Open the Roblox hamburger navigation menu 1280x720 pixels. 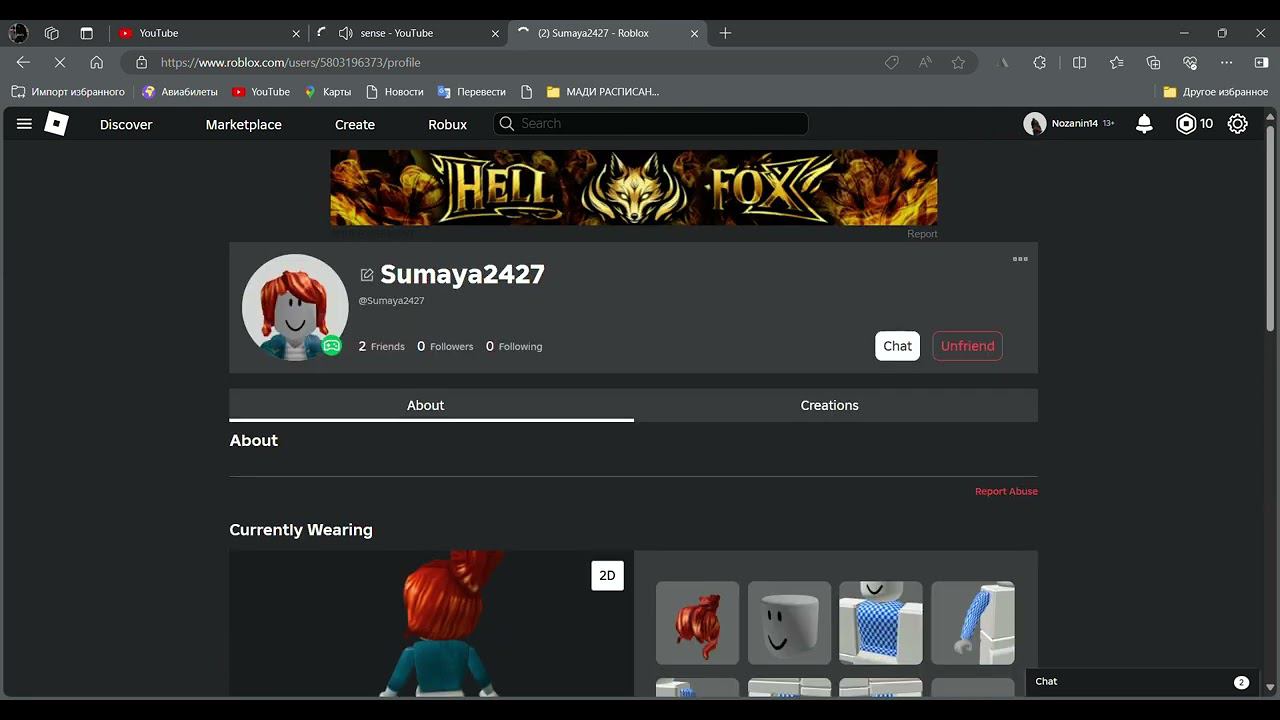point(24,124)
